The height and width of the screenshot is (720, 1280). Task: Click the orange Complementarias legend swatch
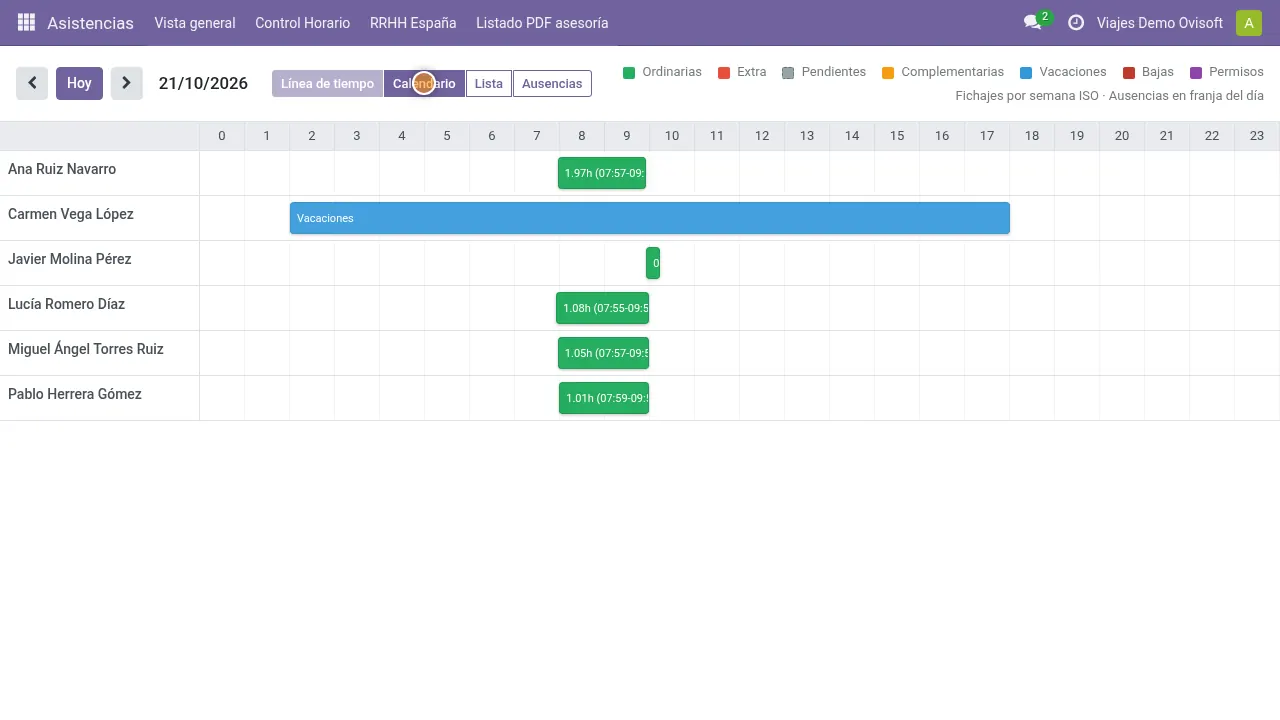888,73
